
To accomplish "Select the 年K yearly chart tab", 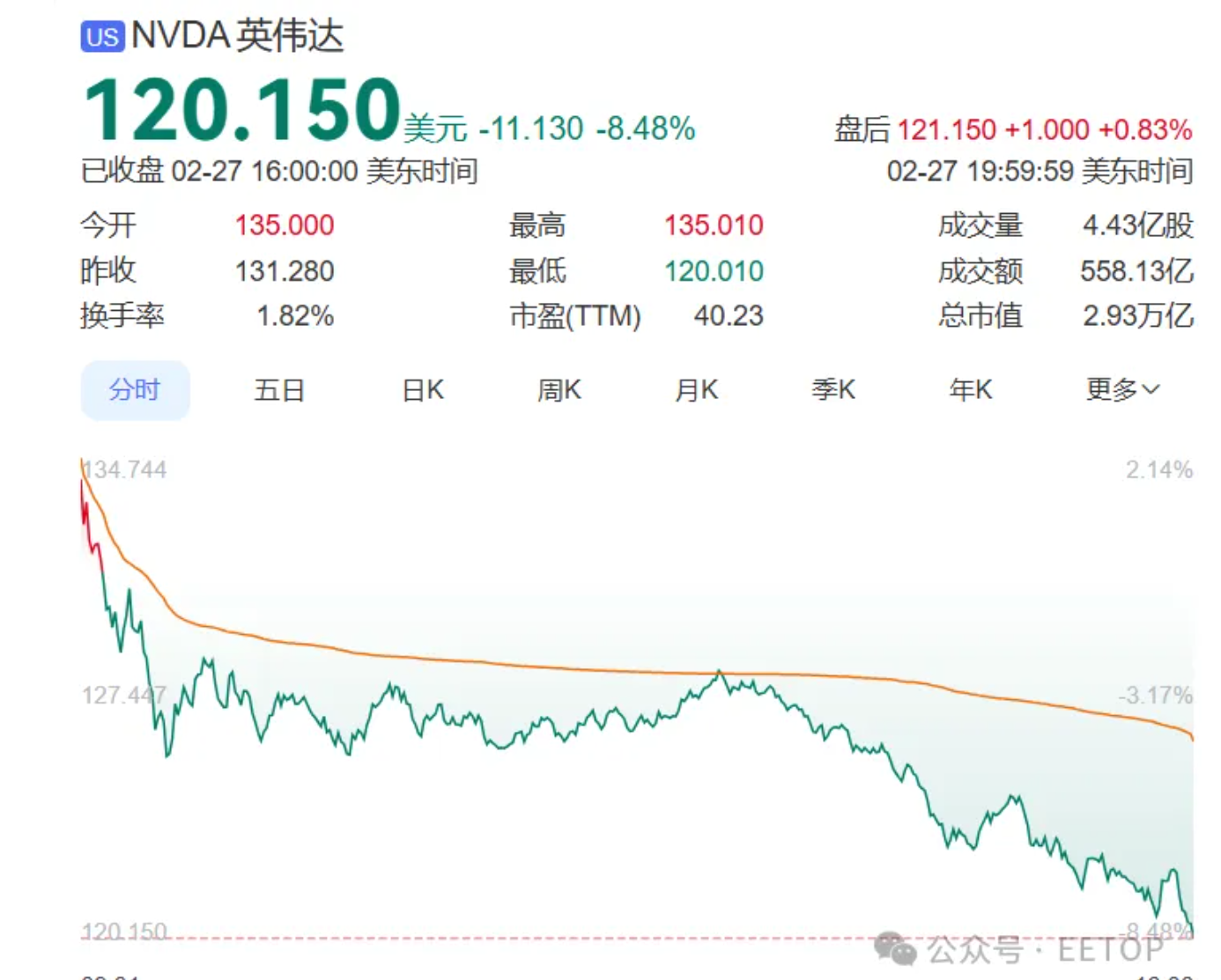I will [x=971, y=390].
